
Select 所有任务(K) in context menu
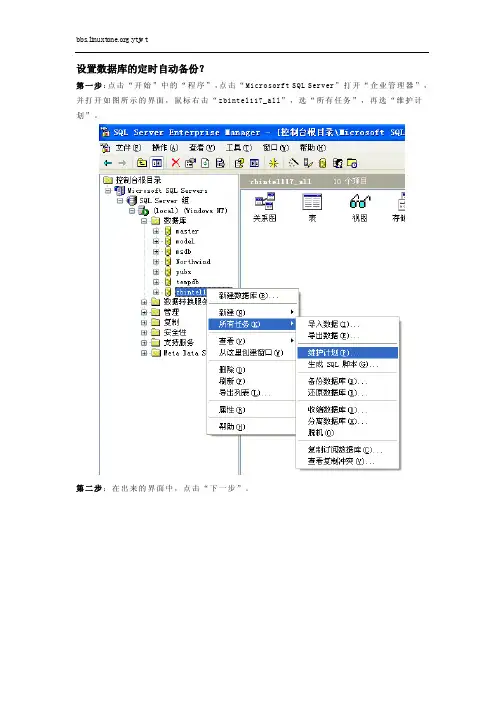tap(253, 324)
